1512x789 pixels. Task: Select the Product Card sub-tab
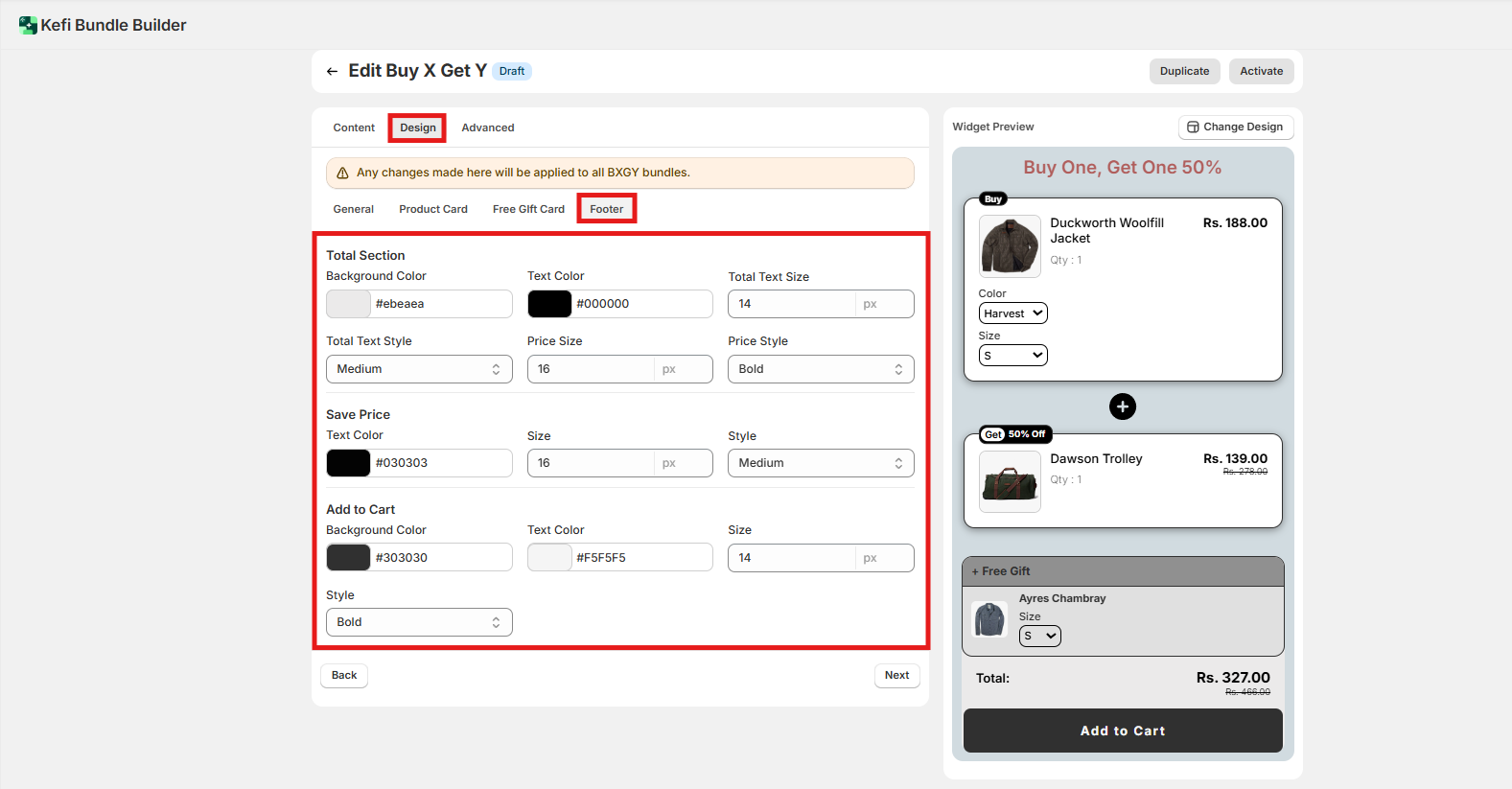coord(433,209)
